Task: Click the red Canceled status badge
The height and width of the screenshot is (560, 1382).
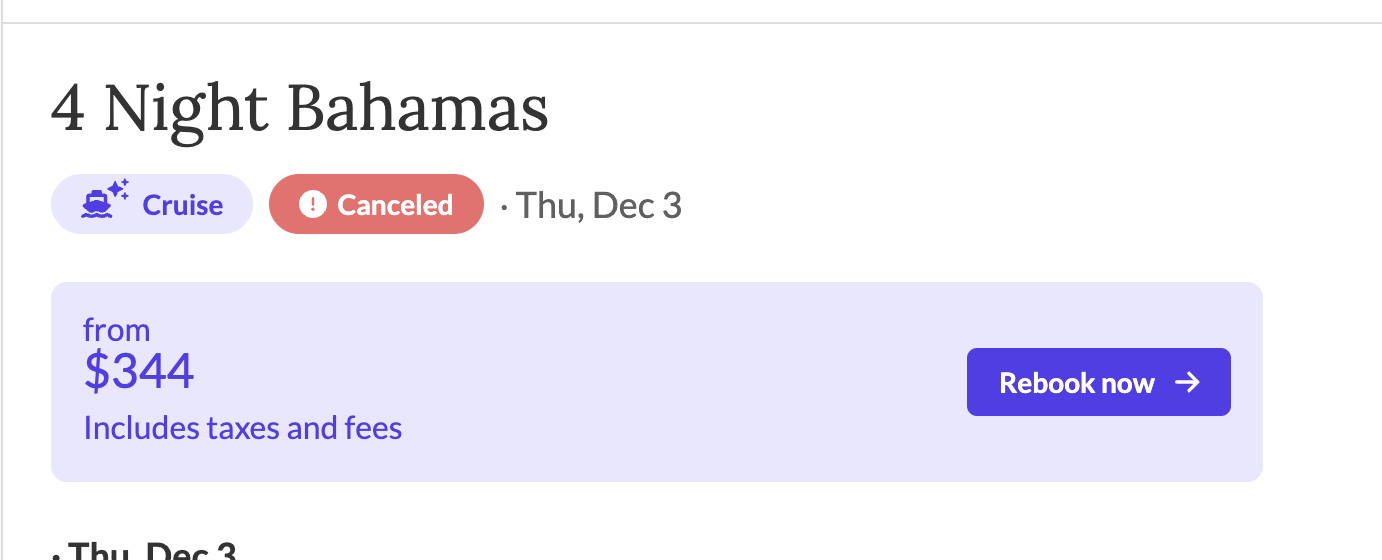Action: 376,204
